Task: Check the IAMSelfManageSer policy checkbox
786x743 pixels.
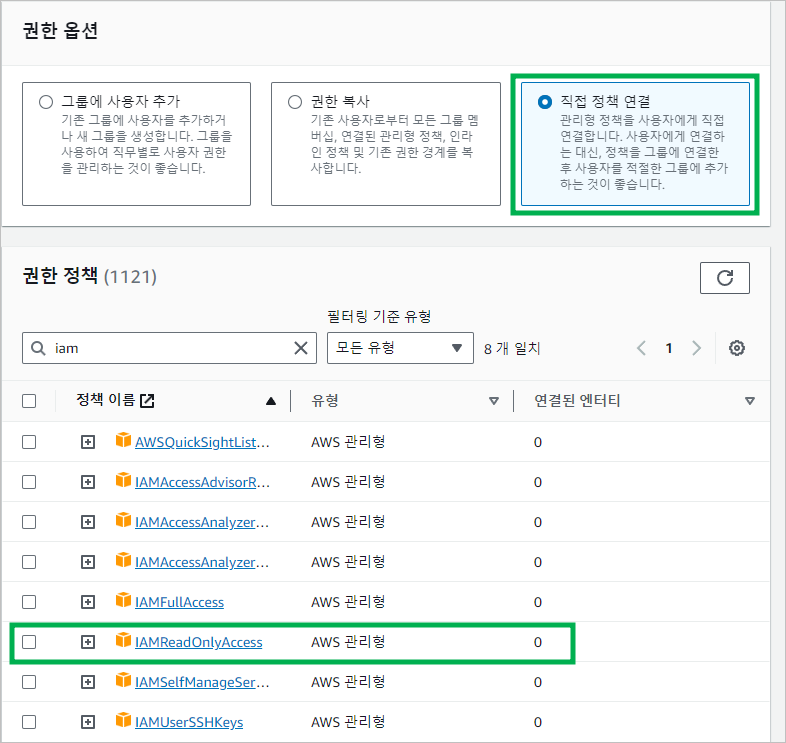Action: (29, 682)
